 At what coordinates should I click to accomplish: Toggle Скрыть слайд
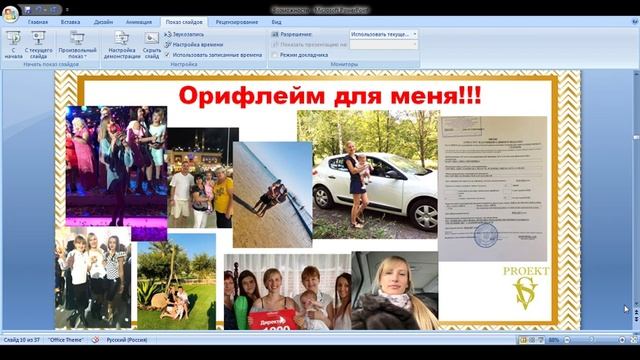click(x=151, y=44)
